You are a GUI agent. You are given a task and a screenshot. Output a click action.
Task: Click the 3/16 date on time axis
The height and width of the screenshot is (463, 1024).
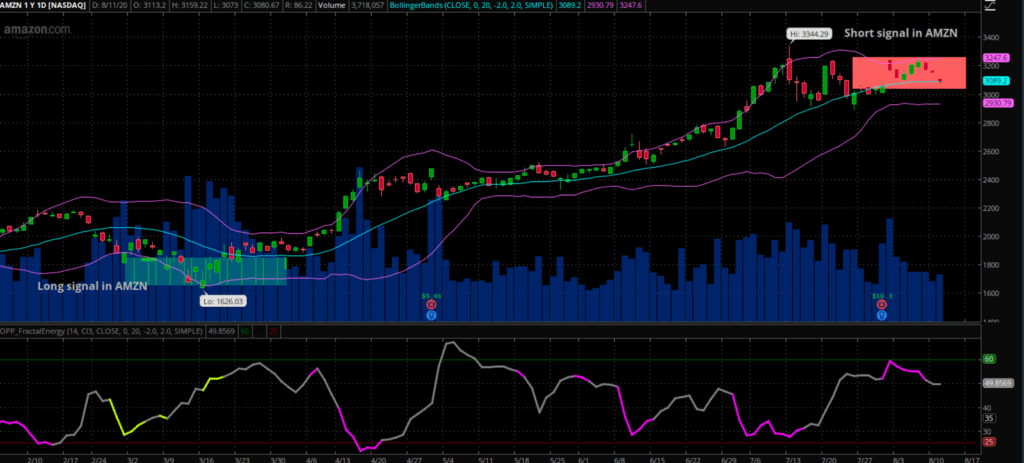(206, 458)
